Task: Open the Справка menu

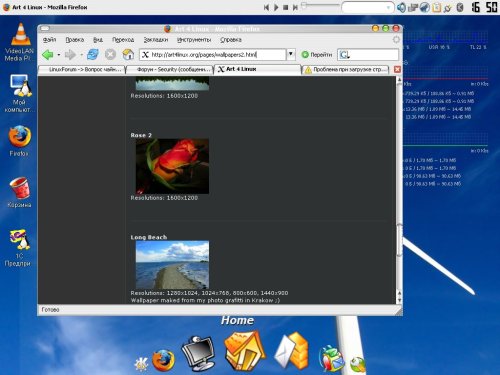Action: click(231, 40)
